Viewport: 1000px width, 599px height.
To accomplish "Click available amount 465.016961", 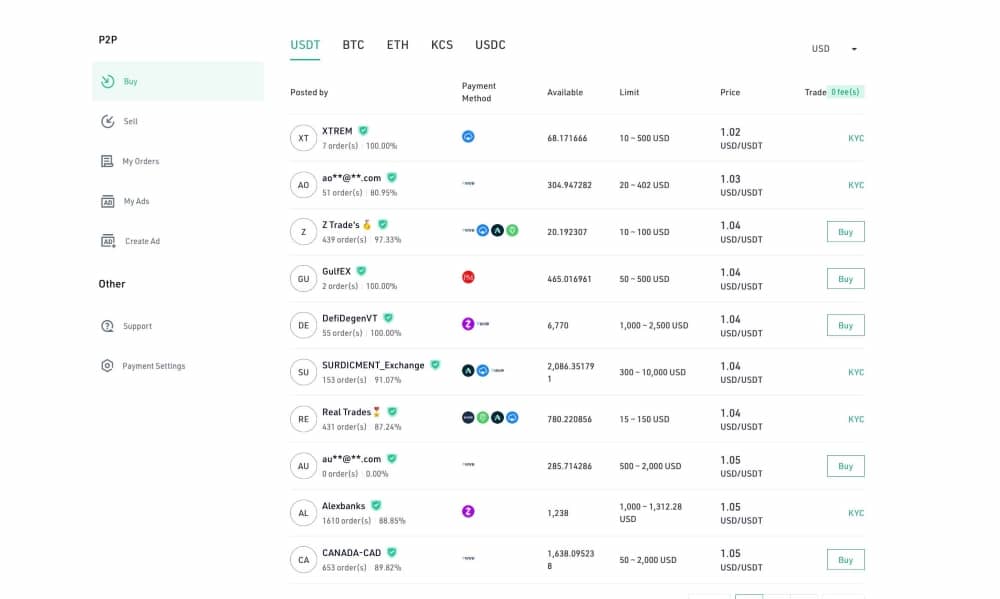I will click(570, 279).
